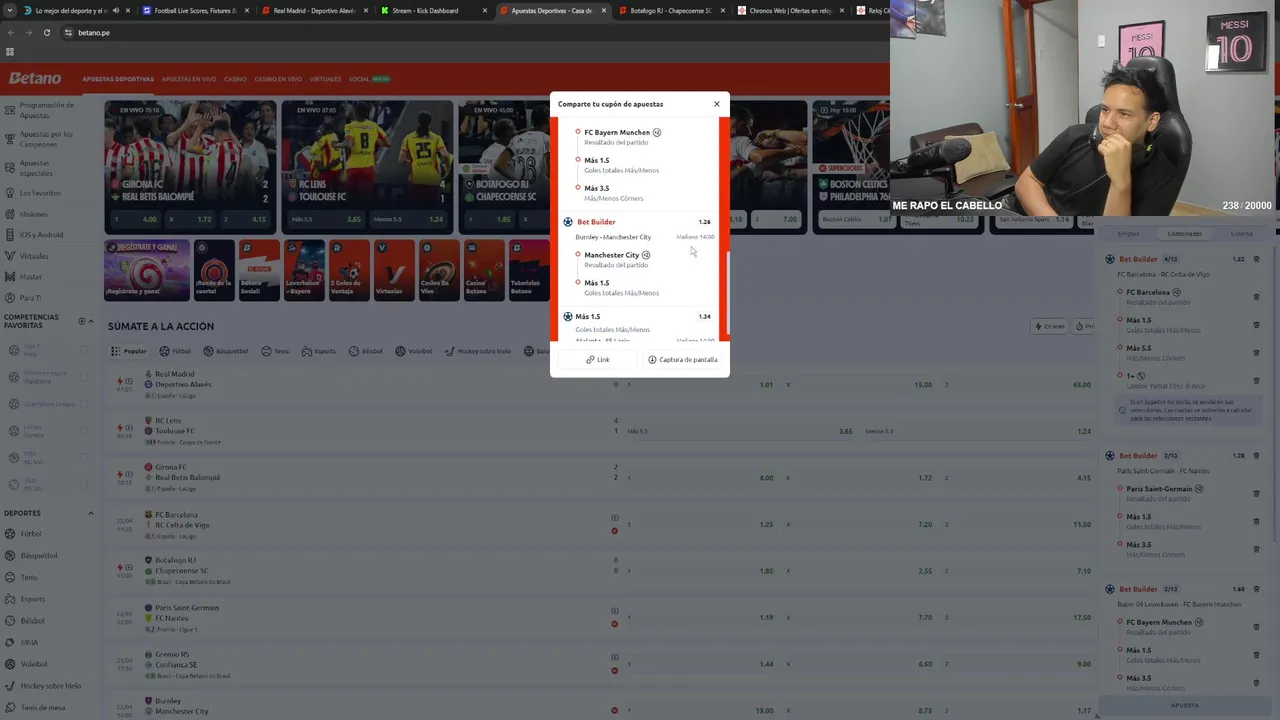Select Tenis in Deportes list
Screen dimensions: 1280x720
pos(29,577)
